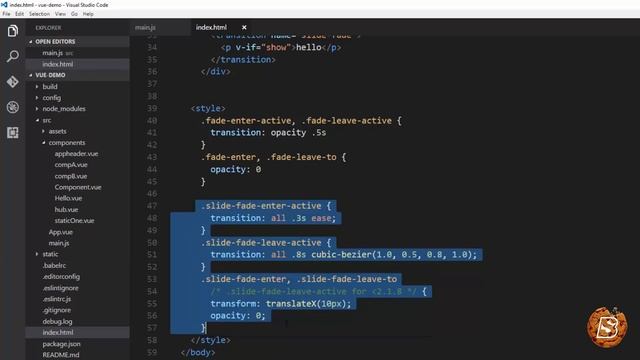Open the Debug view icon
Viewport: 640px width, 360px height.
(x=13, y=107)
